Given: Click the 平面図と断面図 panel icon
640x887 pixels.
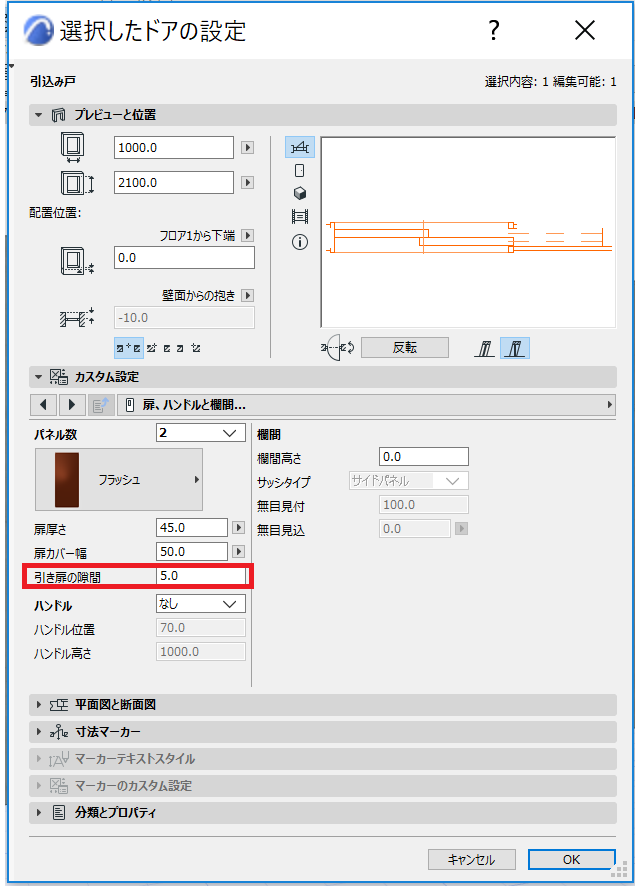Looking at the screenshot, I should coord(59,705).
